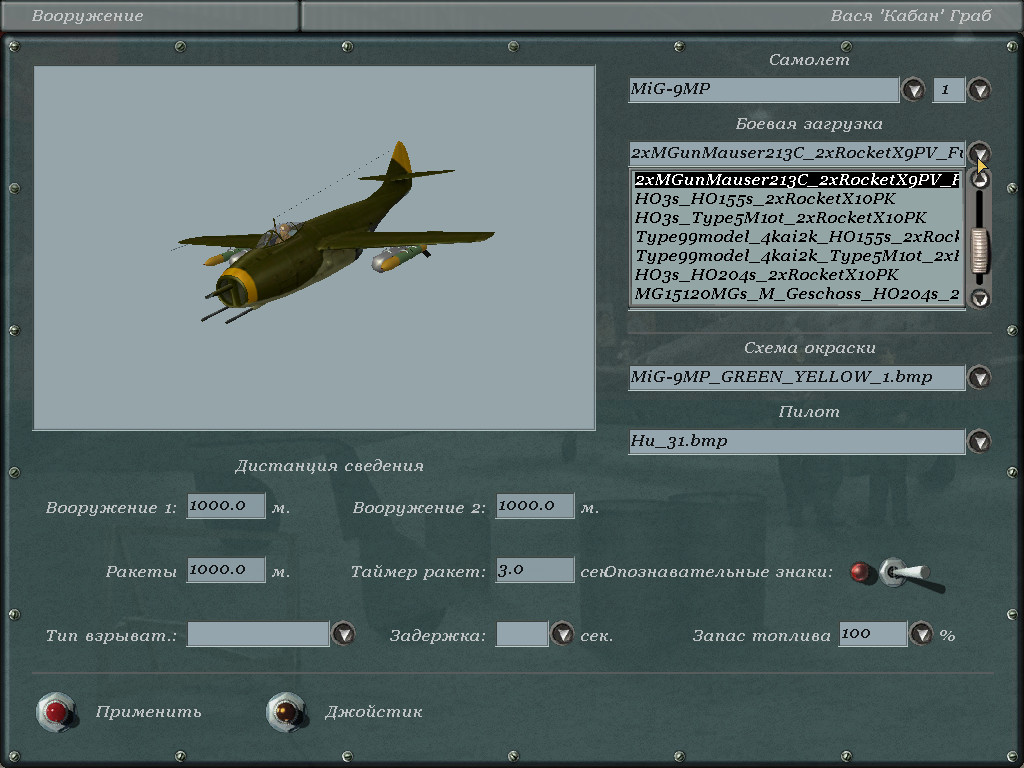Screen dimensions: 1024x768
Task: Click the Вооружение 2 convergence field
Action: pos(535,506)
